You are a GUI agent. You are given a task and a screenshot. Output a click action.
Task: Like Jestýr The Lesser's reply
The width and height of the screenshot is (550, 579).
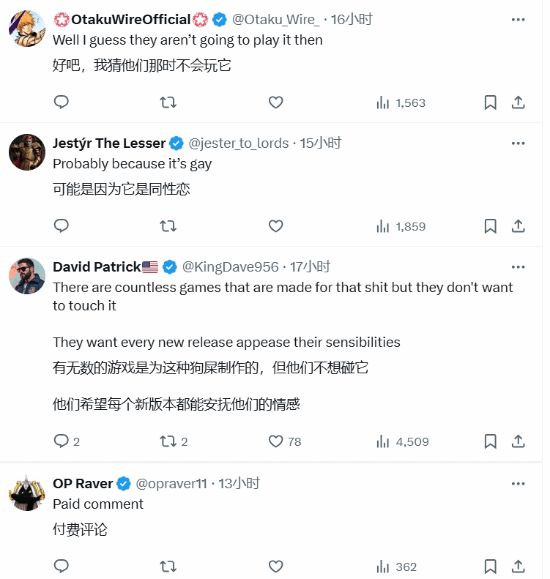click(x=276, y=226)
